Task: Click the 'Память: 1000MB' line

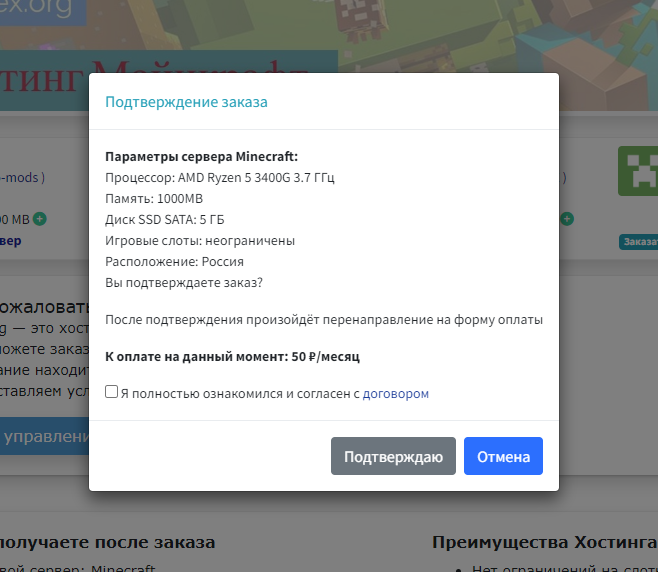Action: [x=154, y=199]
